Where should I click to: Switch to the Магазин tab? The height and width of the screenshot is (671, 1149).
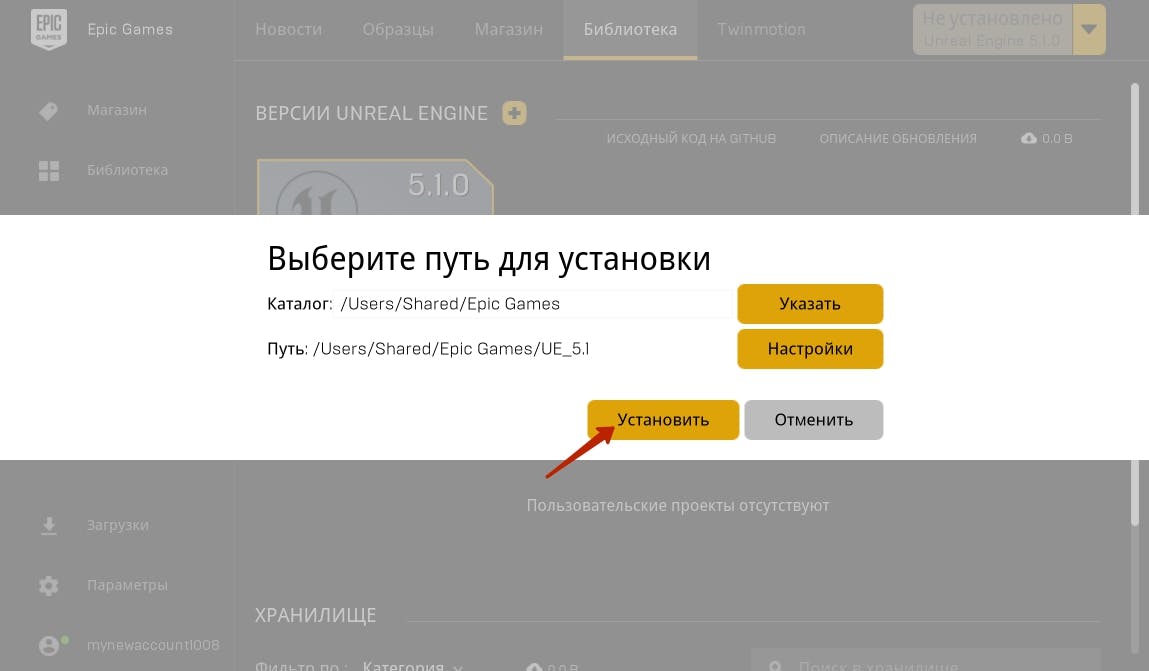(x=509, y=29)
